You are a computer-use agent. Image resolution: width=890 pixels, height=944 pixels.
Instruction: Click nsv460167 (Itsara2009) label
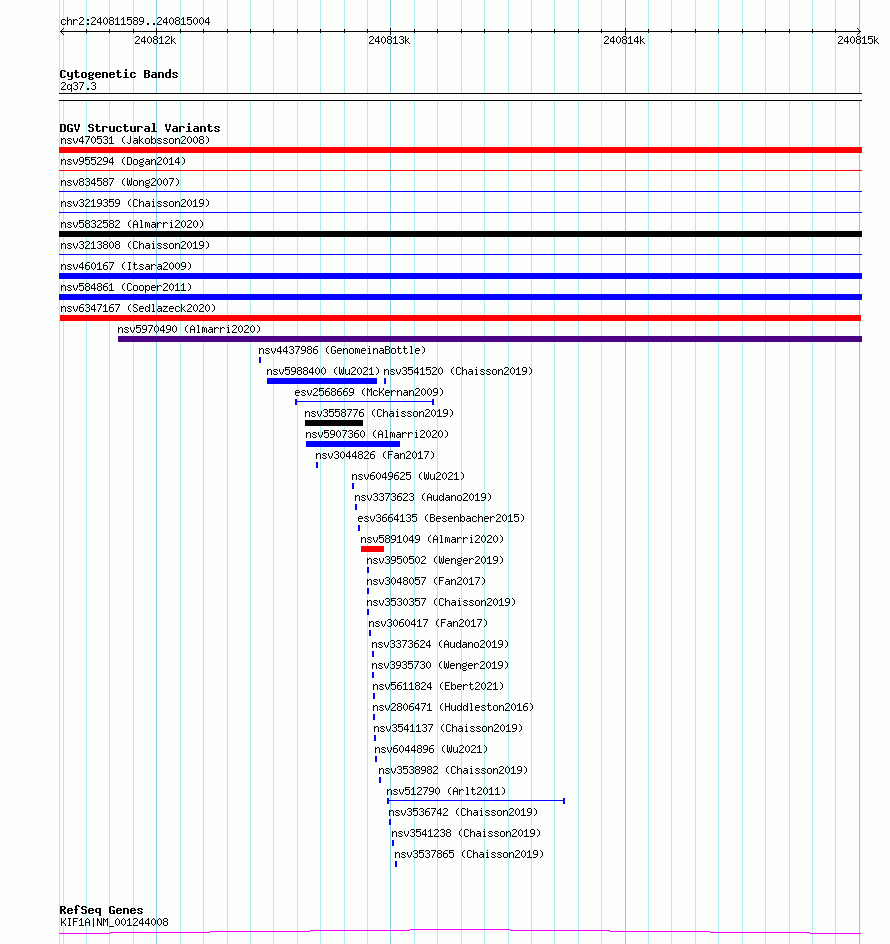pyautogui.click(x=126, y=266)
